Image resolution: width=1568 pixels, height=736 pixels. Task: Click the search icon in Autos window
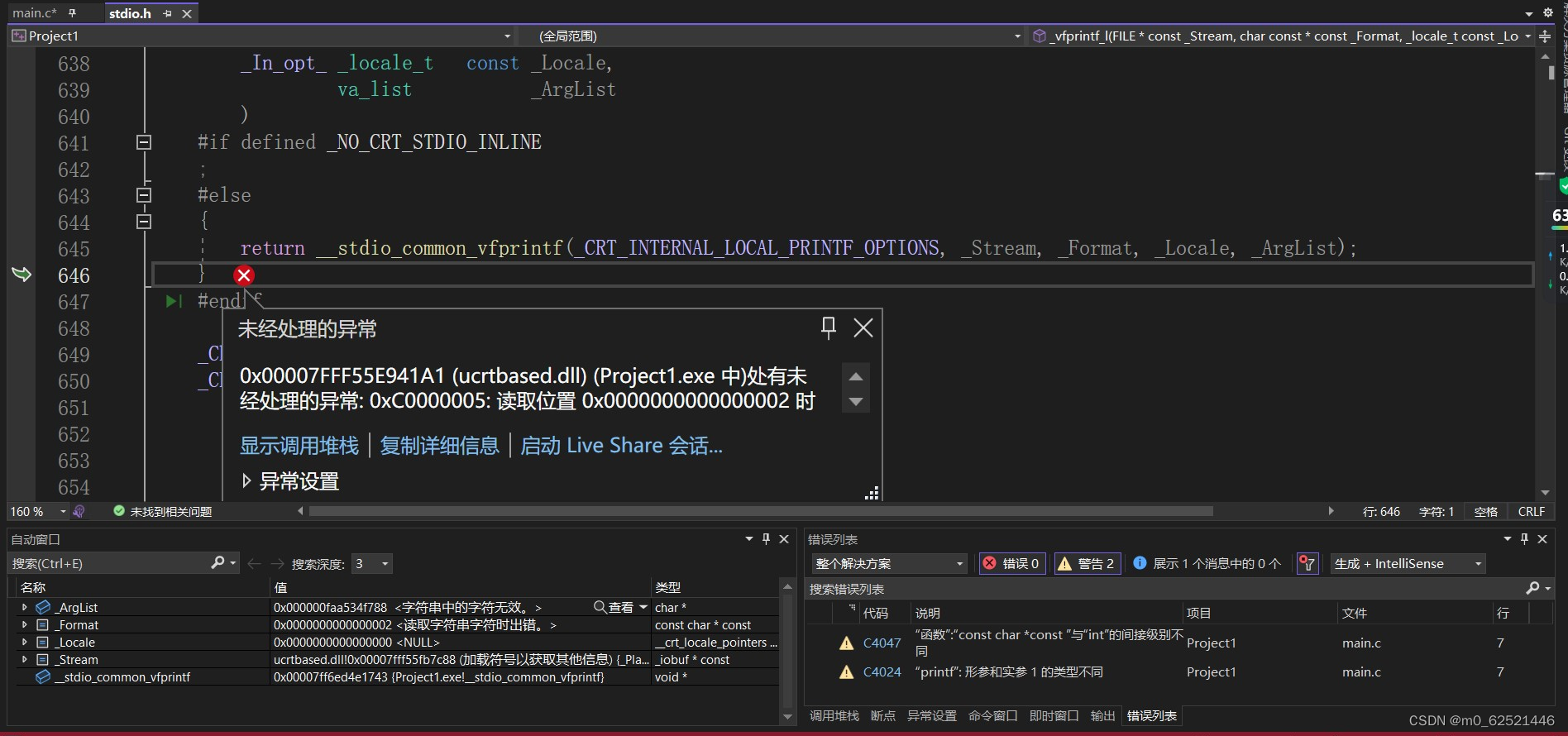[x=218, y=563]
